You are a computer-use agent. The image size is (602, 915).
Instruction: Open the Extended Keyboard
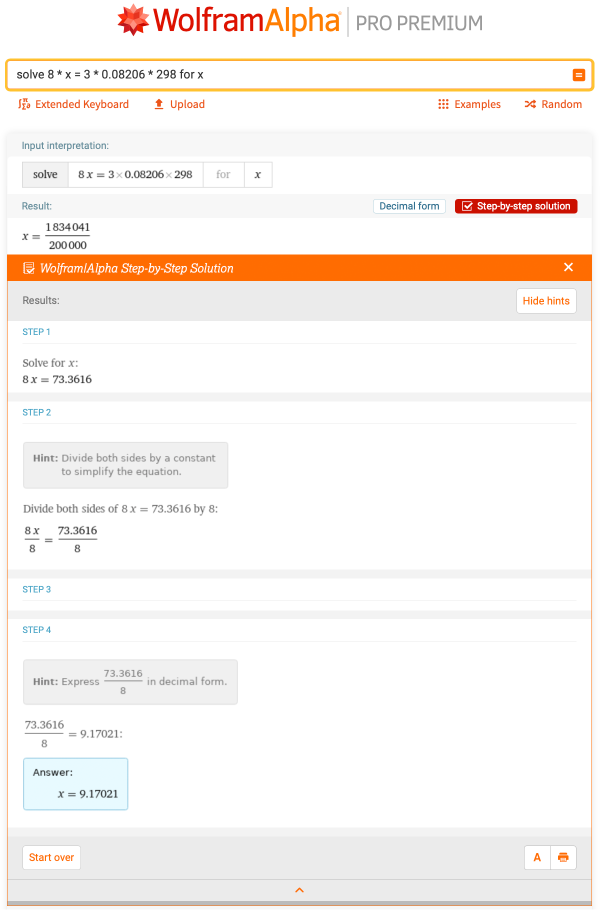coord(74,104)
